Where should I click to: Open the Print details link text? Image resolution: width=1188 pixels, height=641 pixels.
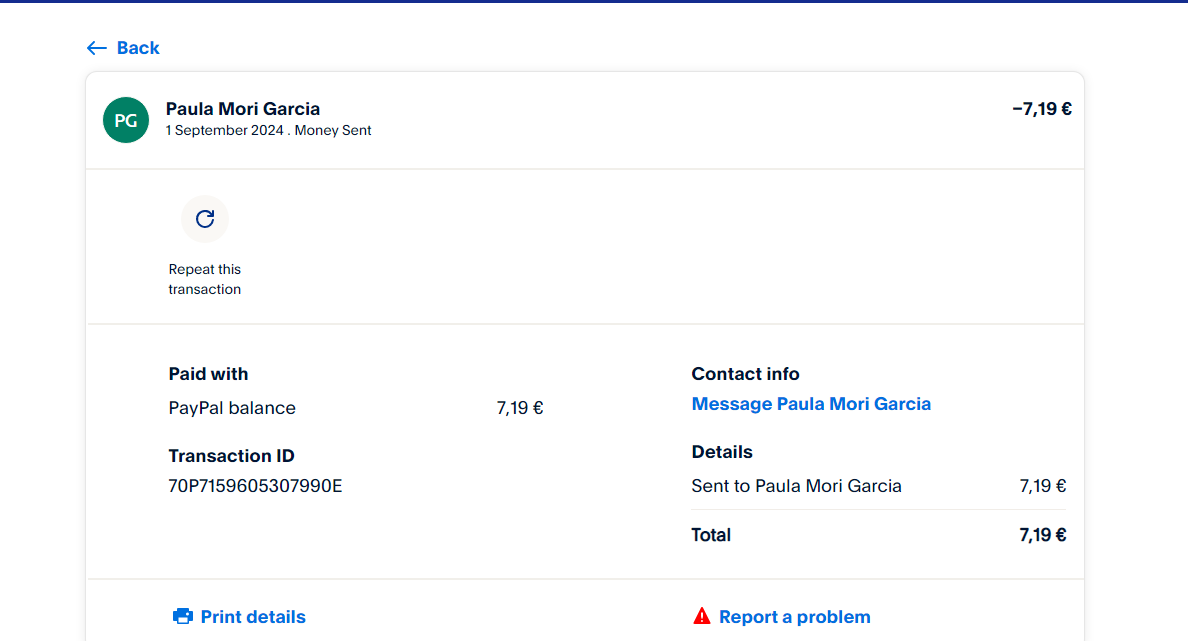[253, 617]
